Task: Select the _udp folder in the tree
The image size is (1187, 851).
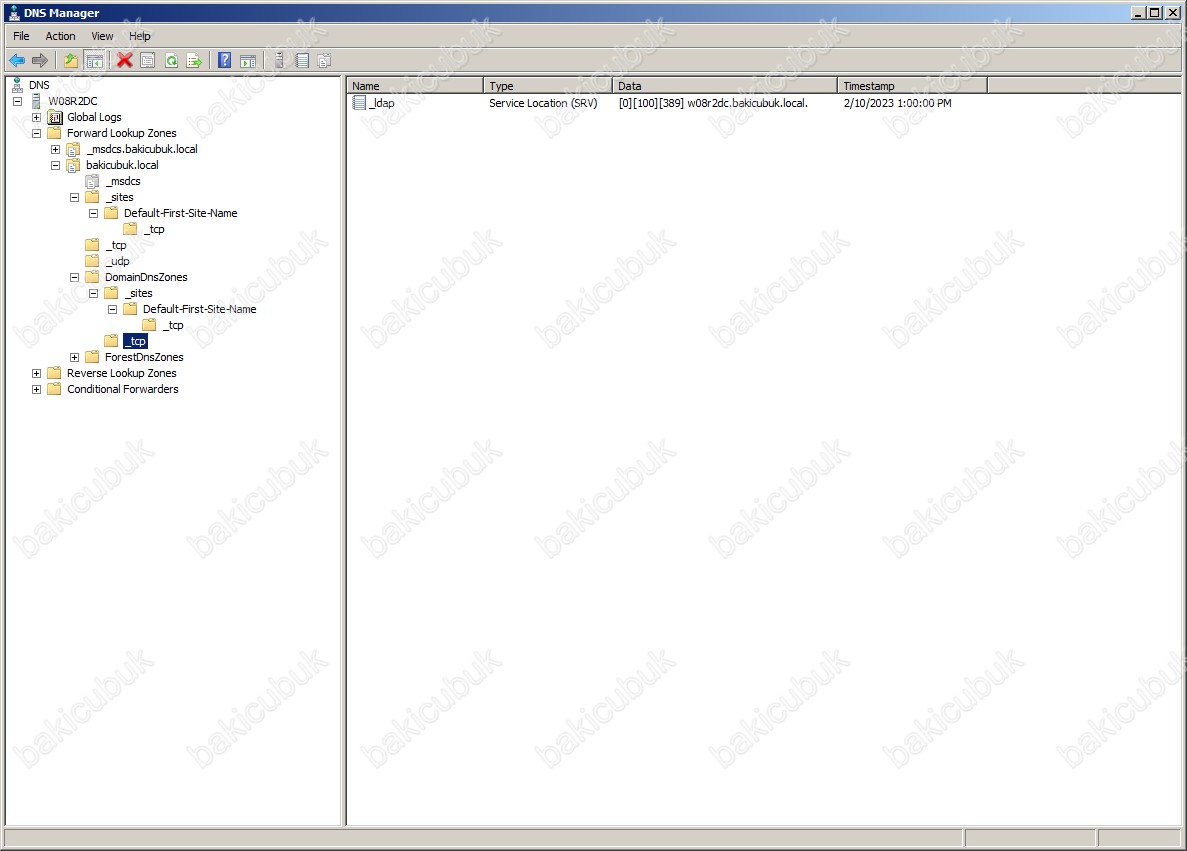Action: (117, 261)
